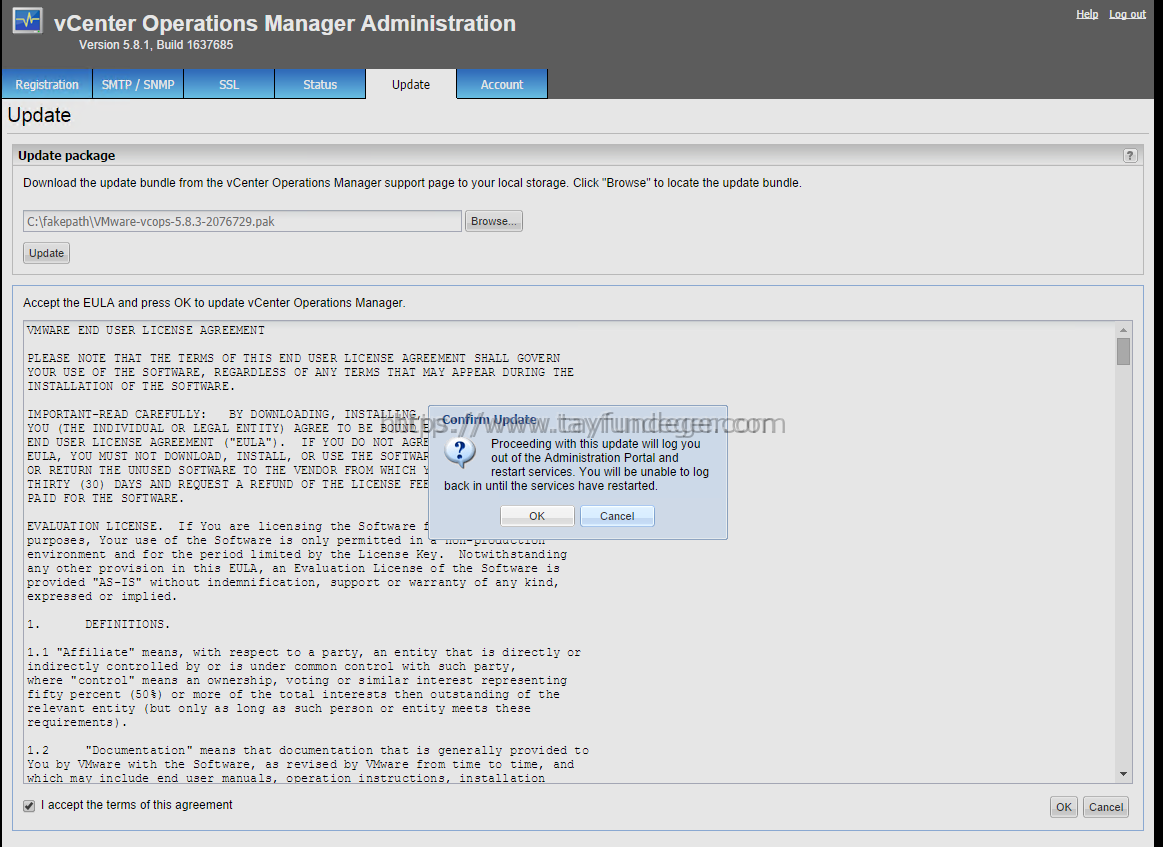1163x847 pixels.
Task: Click the question mark icon in Confirm Update dialog
Action: click(x=460, y=452)
